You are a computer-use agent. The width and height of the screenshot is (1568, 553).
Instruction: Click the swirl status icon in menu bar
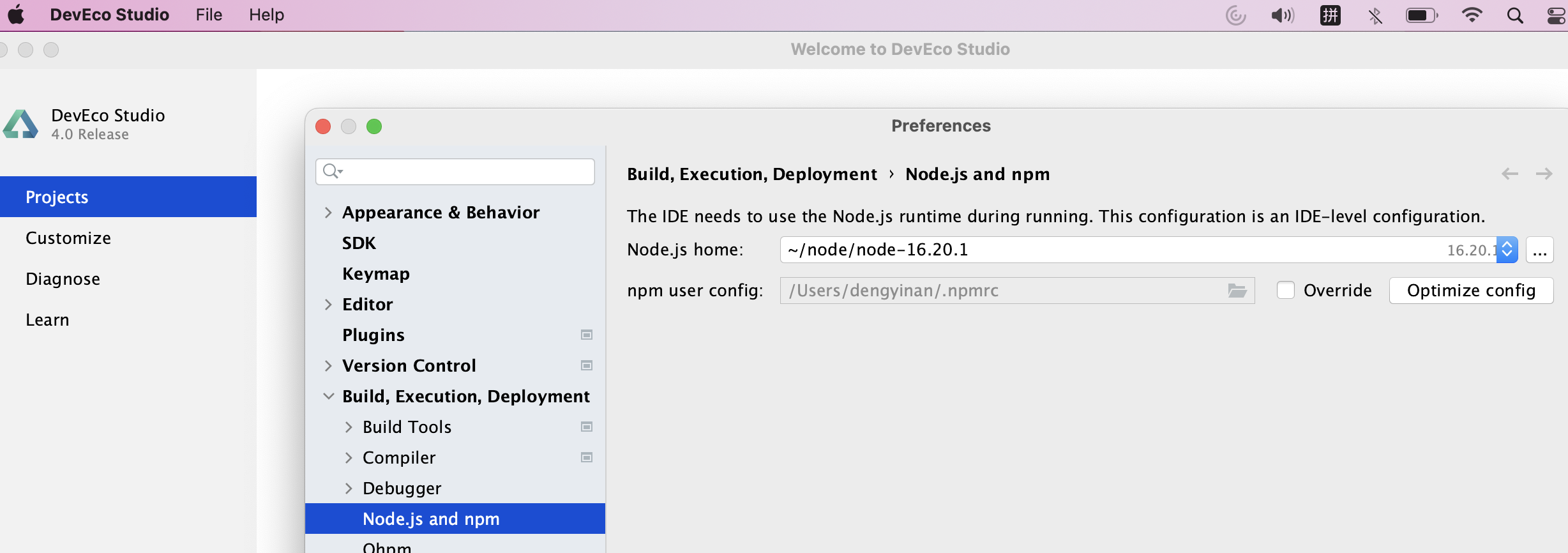[1236, 15]
